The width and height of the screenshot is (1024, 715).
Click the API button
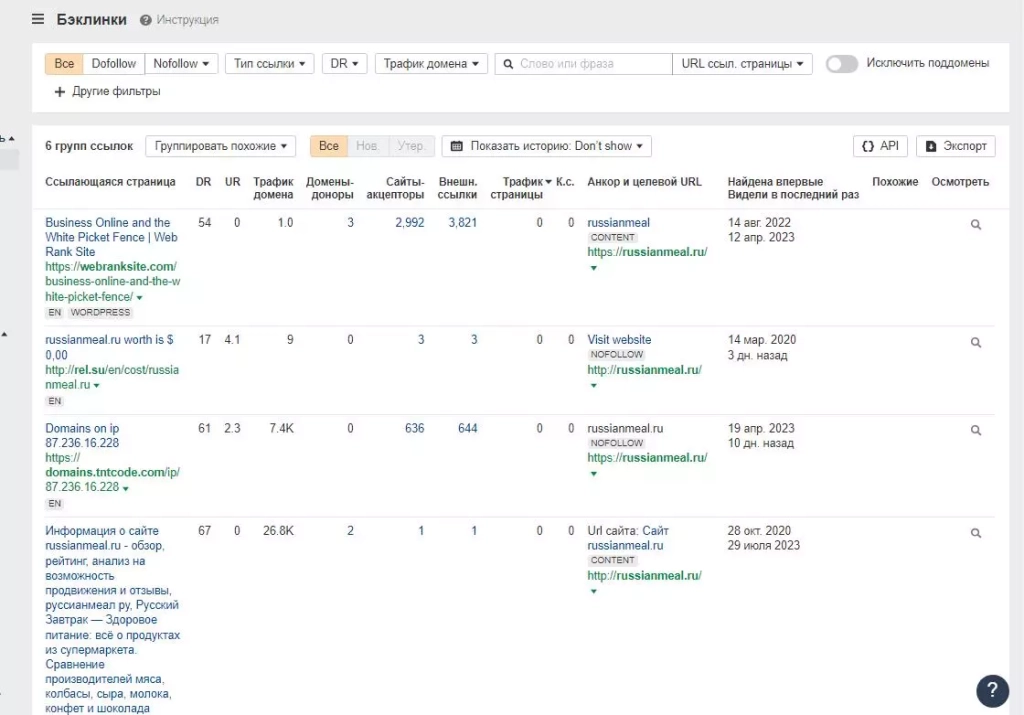880,146
